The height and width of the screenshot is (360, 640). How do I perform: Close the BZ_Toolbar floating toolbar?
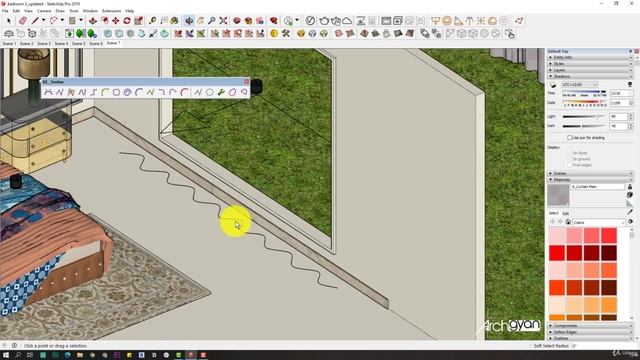(x=246, y=82)
